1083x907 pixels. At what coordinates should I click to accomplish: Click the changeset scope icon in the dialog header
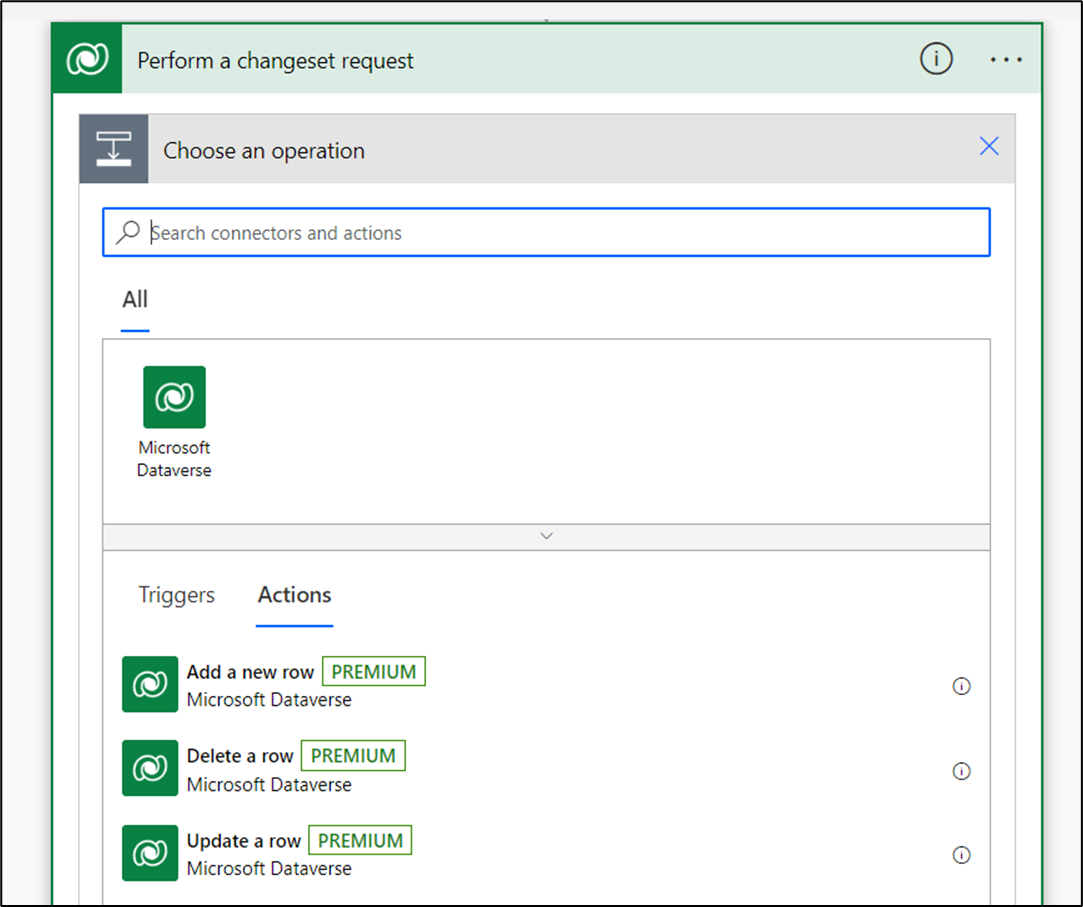[x=113, y=148]
